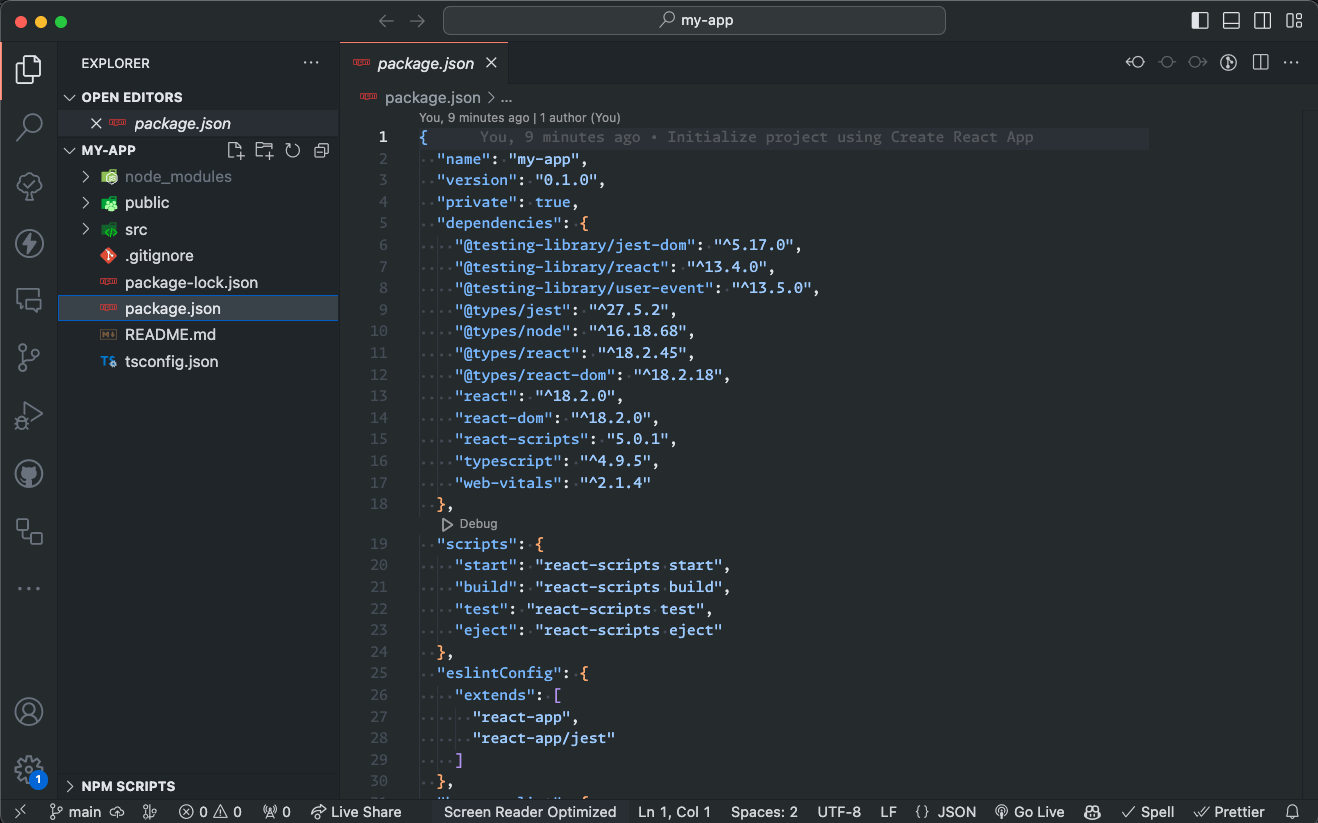This screenshot has height=823, width=1318.
Task: Expand the node_modules folder
Action: point(86,176)
